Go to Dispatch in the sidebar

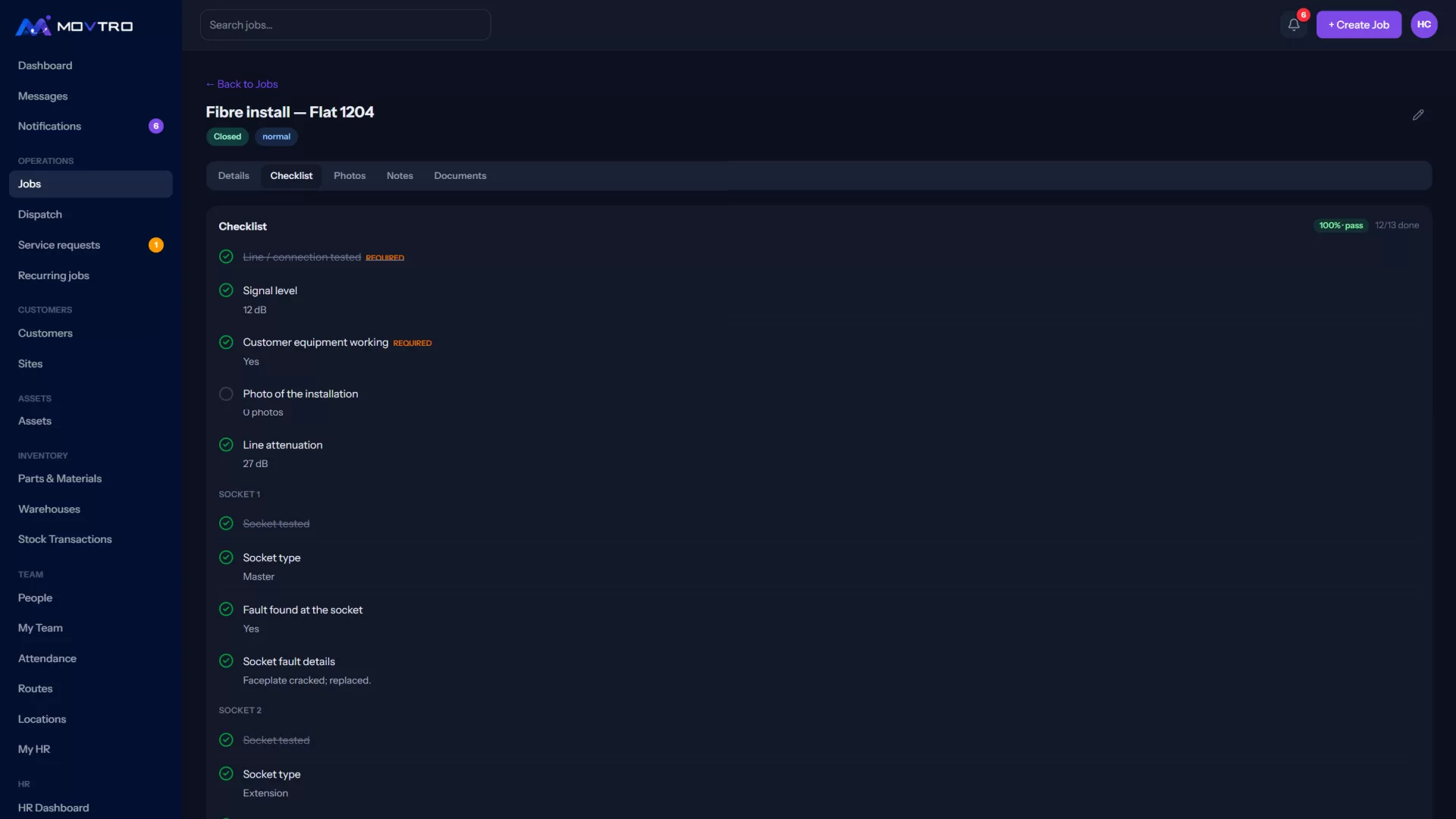click(x=91, y=215)
